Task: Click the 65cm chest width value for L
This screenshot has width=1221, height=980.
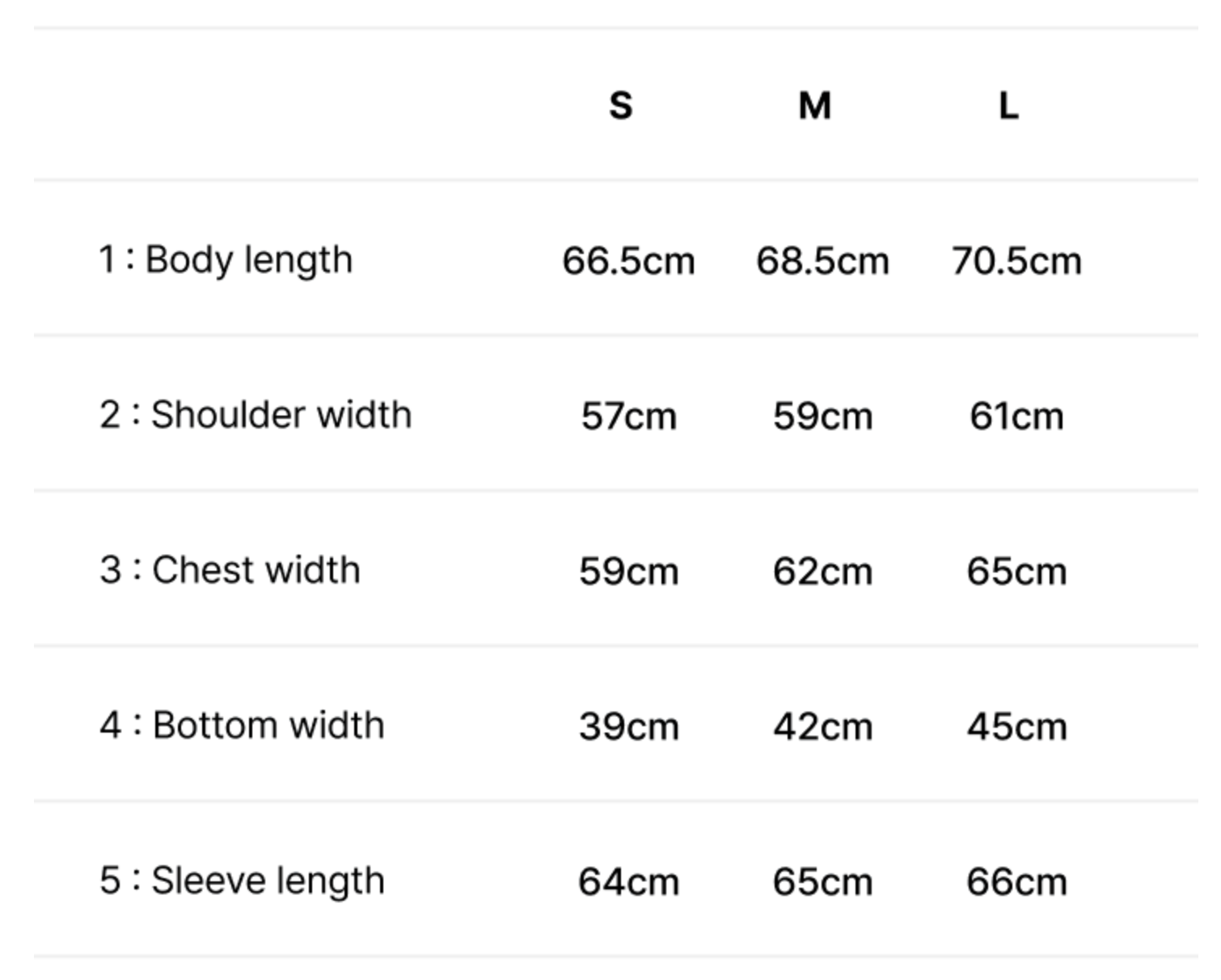Action: [1016, 572]
